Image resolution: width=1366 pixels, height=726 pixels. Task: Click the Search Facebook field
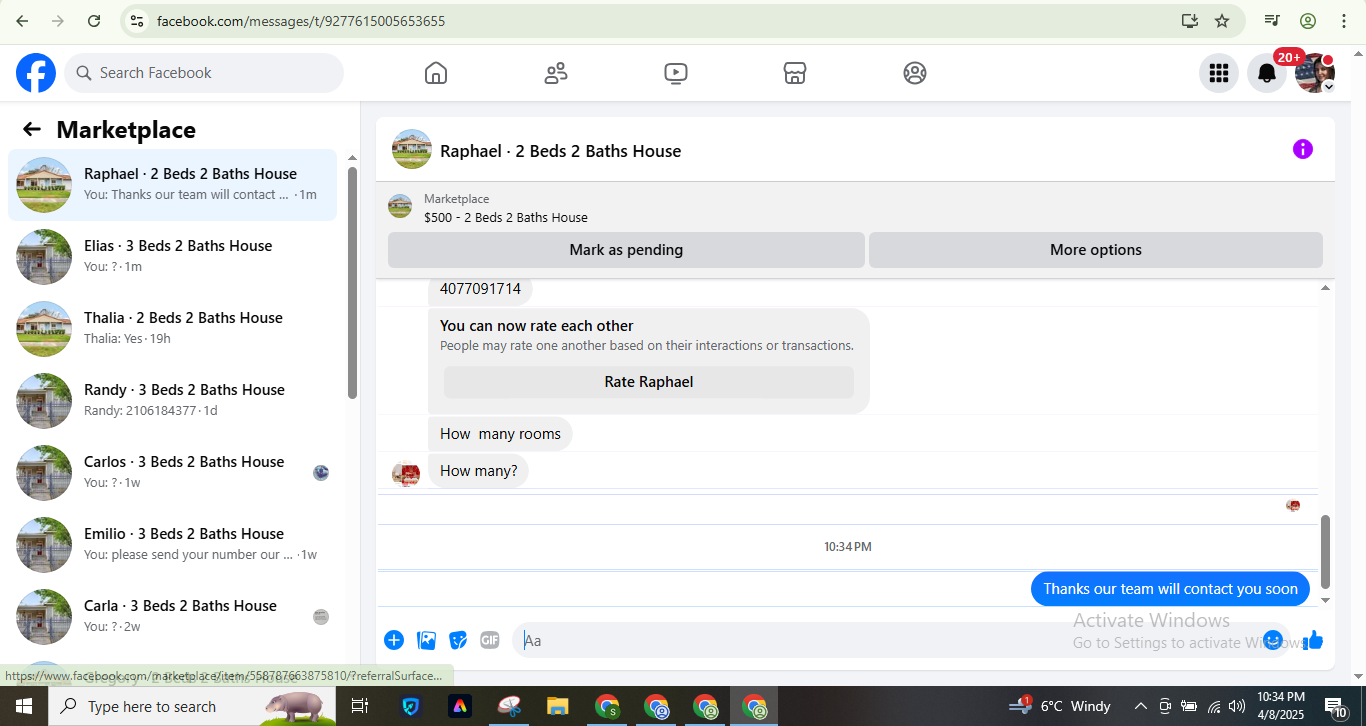pos(204,73)
